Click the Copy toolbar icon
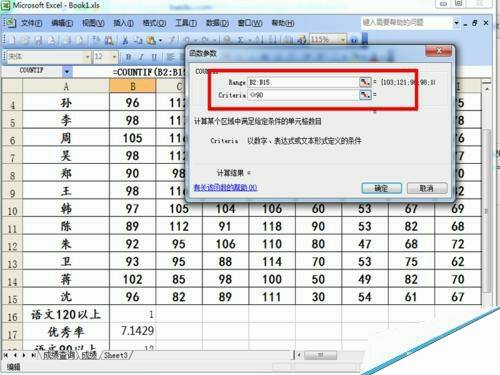 pyautogui.click(x=138, y=40)
